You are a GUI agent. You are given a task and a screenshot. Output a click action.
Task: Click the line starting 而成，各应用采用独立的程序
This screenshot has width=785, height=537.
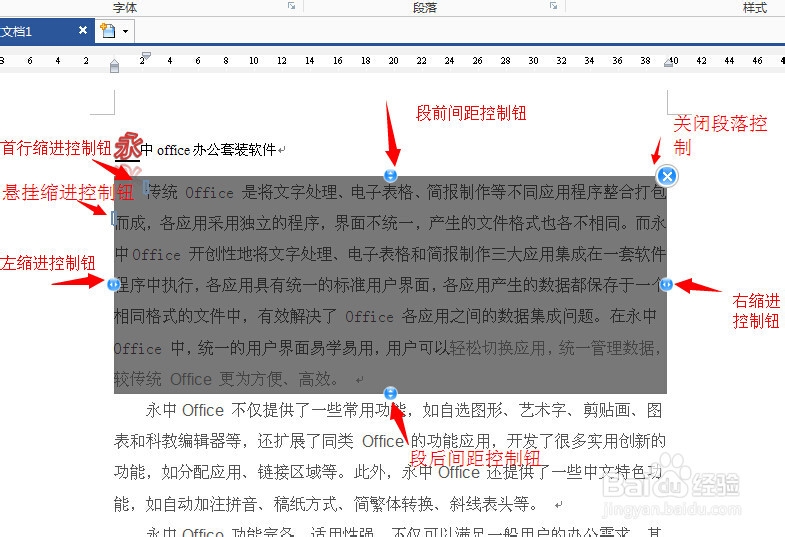click(390, 223)
